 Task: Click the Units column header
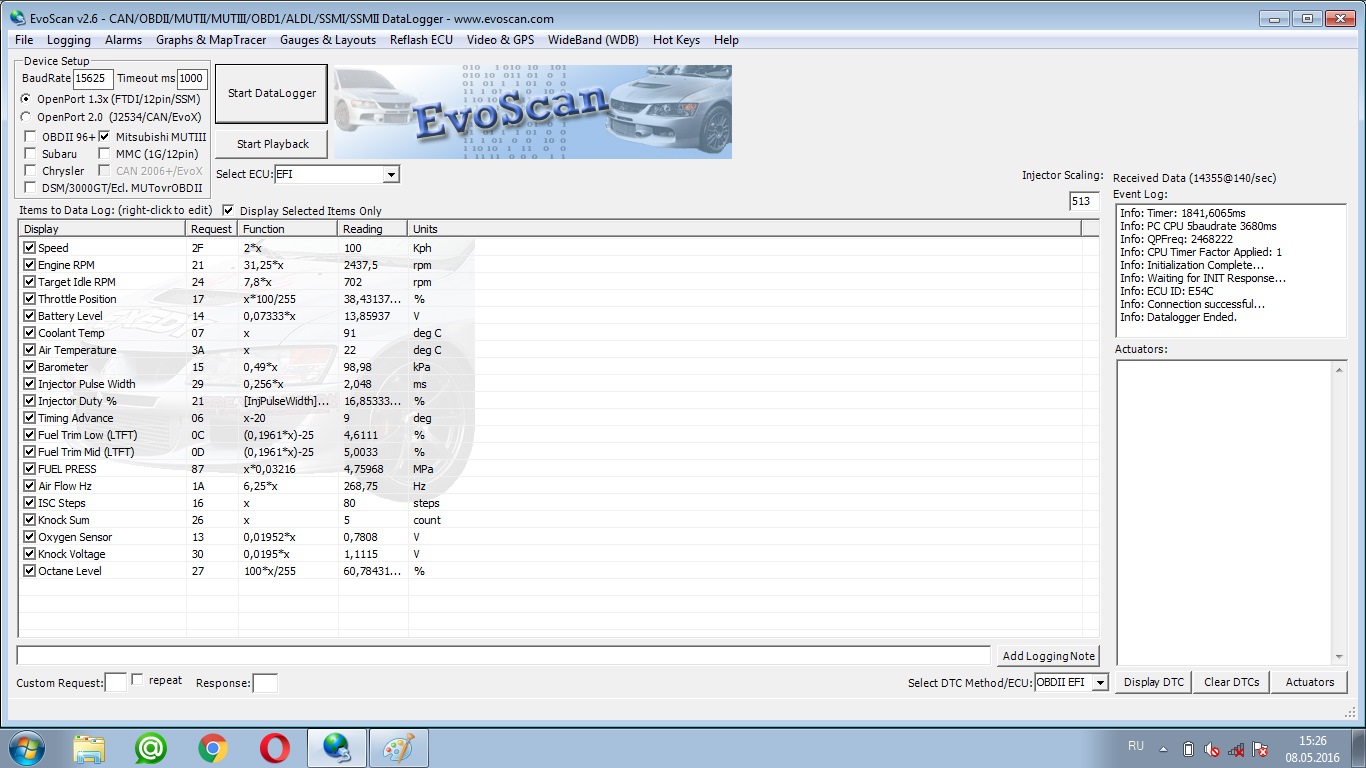coord(745,229)
